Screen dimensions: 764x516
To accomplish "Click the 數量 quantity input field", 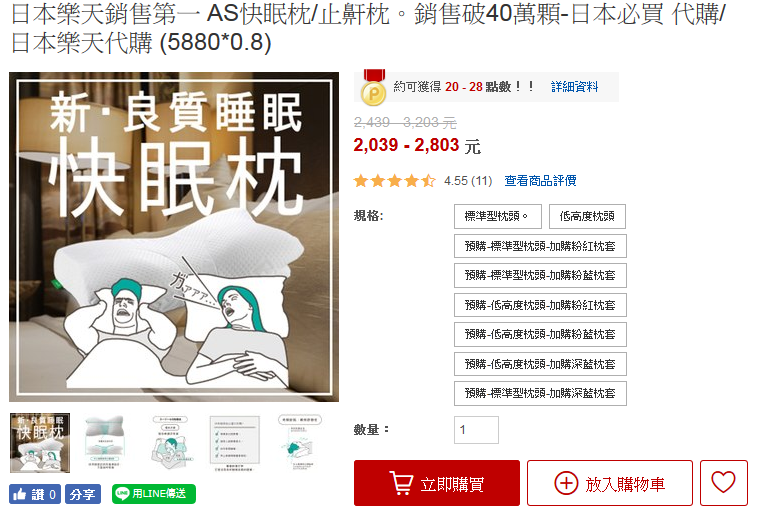I will click(x=476, y=430).
